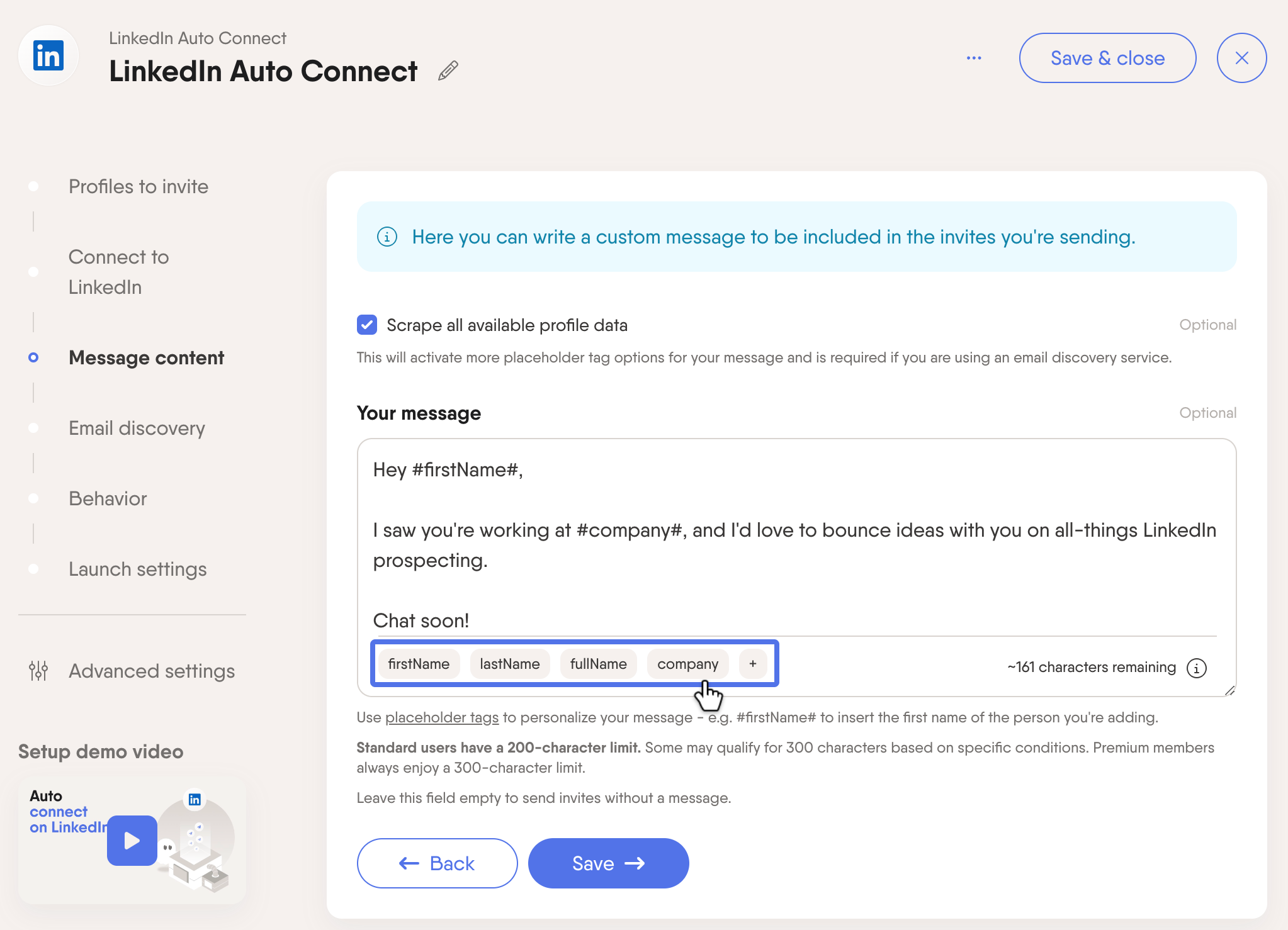1288x930 pixels.
Task: Close the setup with the X button
Action: [x=1241, y=58]
